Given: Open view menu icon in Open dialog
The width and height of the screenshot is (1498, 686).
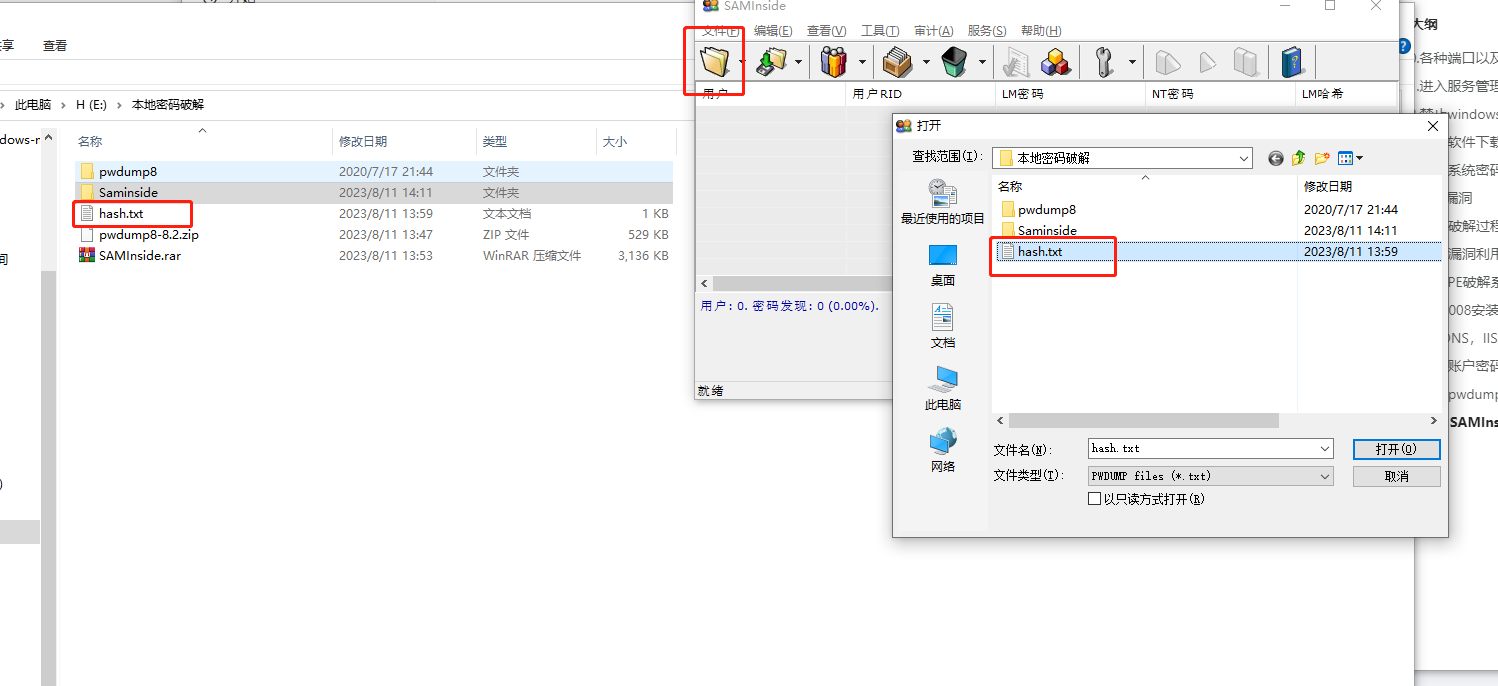Looking at the screenshot, I should click(1350, 158).
